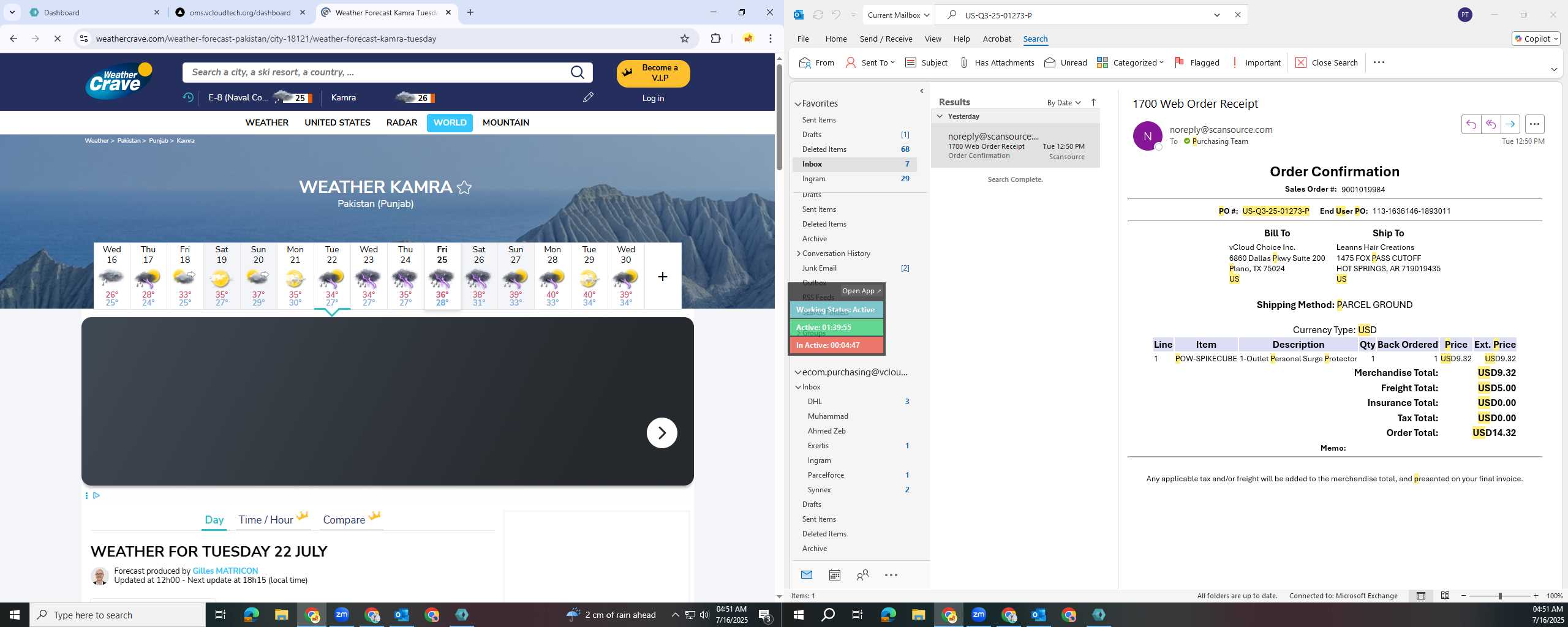Open the Copilot dropdown in Outlook

tap(1536, 39)
